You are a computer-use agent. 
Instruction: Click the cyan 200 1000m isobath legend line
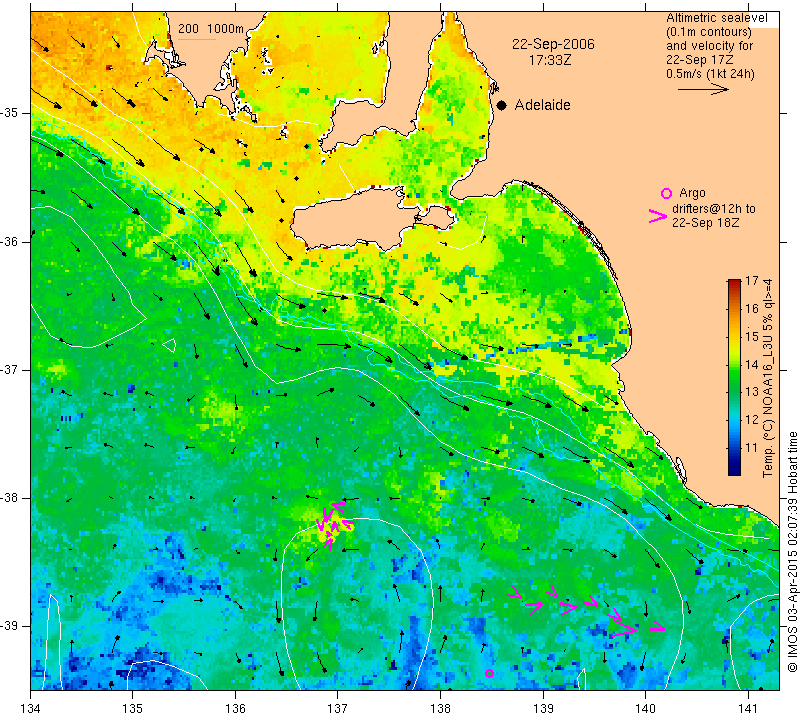click(197, 39)
